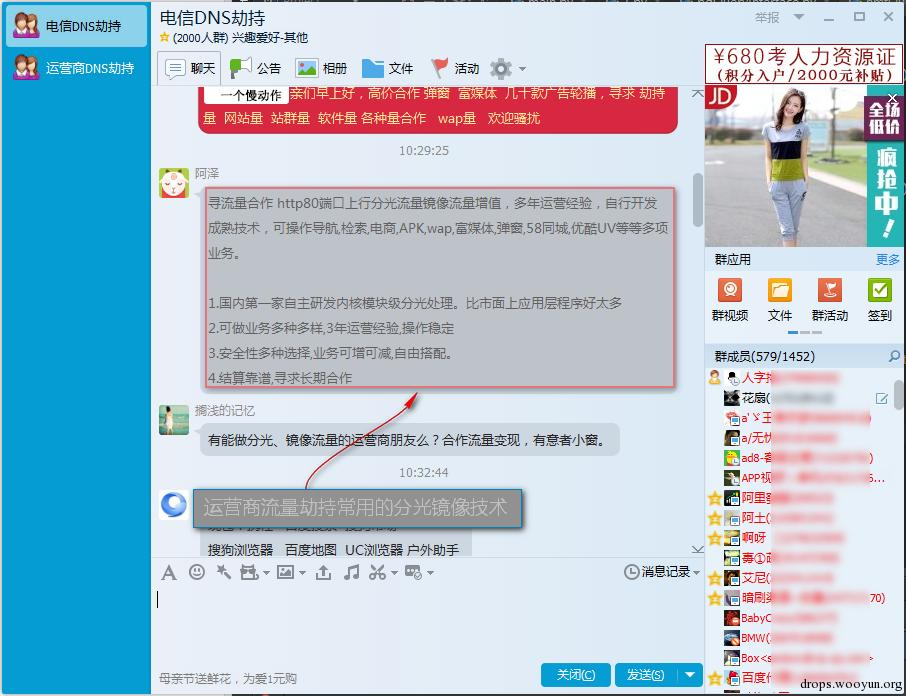
Task: Click the 母亲节送鲜花 promo link
Action: (228, 679)
